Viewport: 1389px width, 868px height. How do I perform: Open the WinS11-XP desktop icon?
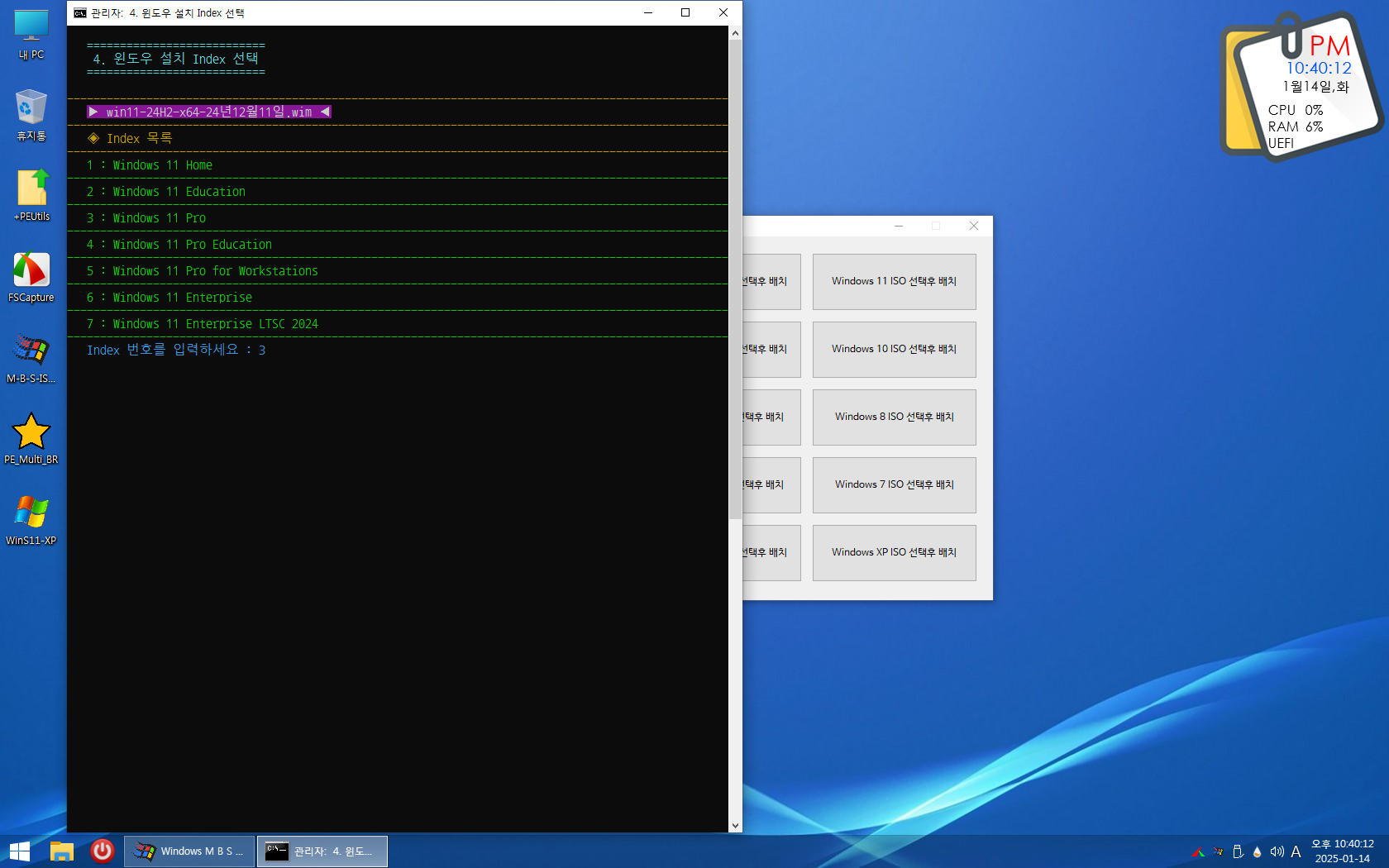coord(31,520)
